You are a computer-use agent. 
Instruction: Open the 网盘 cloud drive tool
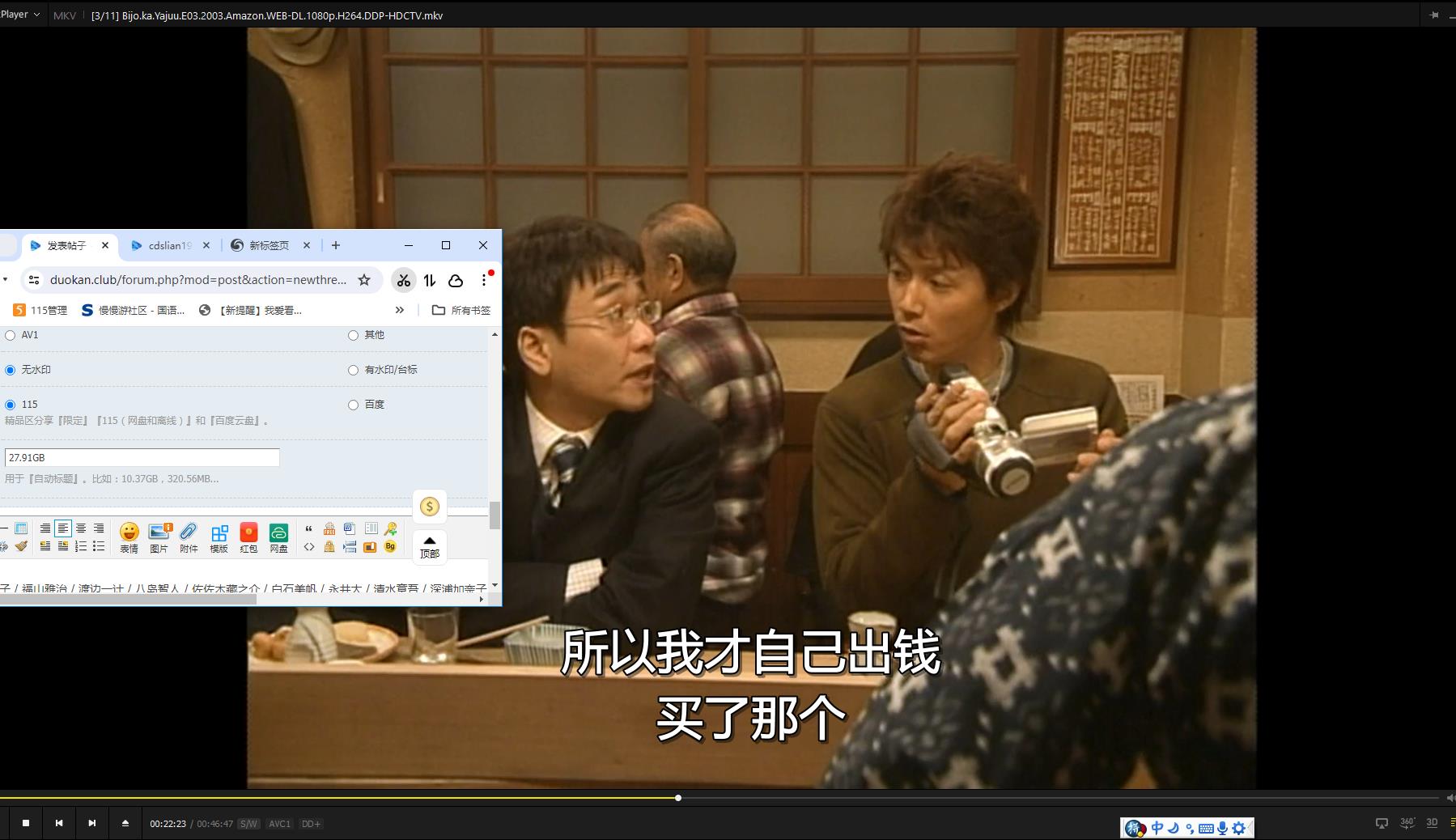279,536
